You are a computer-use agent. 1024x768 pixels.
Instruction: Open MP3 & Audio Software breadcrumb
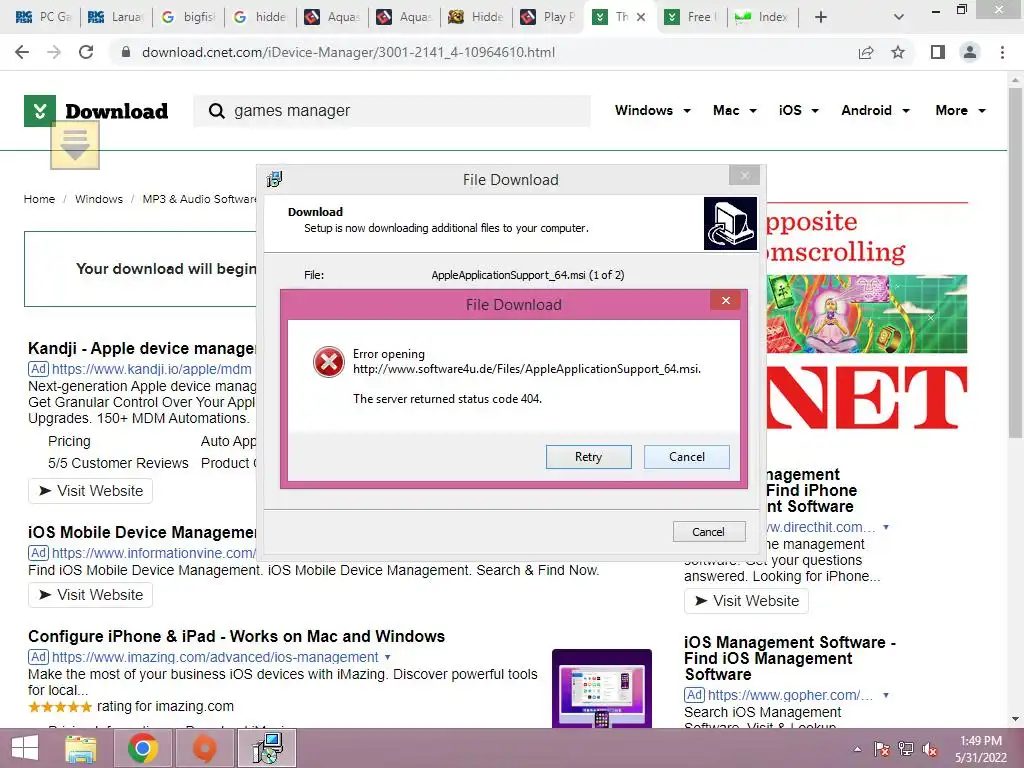199,199
